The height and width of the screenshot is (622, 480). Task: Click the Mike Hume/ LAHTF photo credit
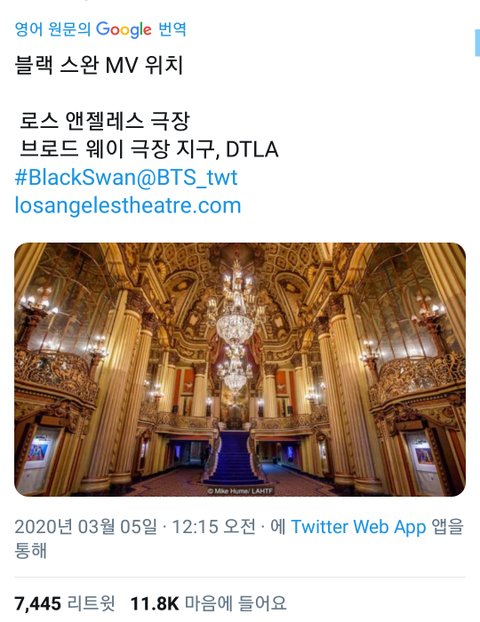[240, 491]
